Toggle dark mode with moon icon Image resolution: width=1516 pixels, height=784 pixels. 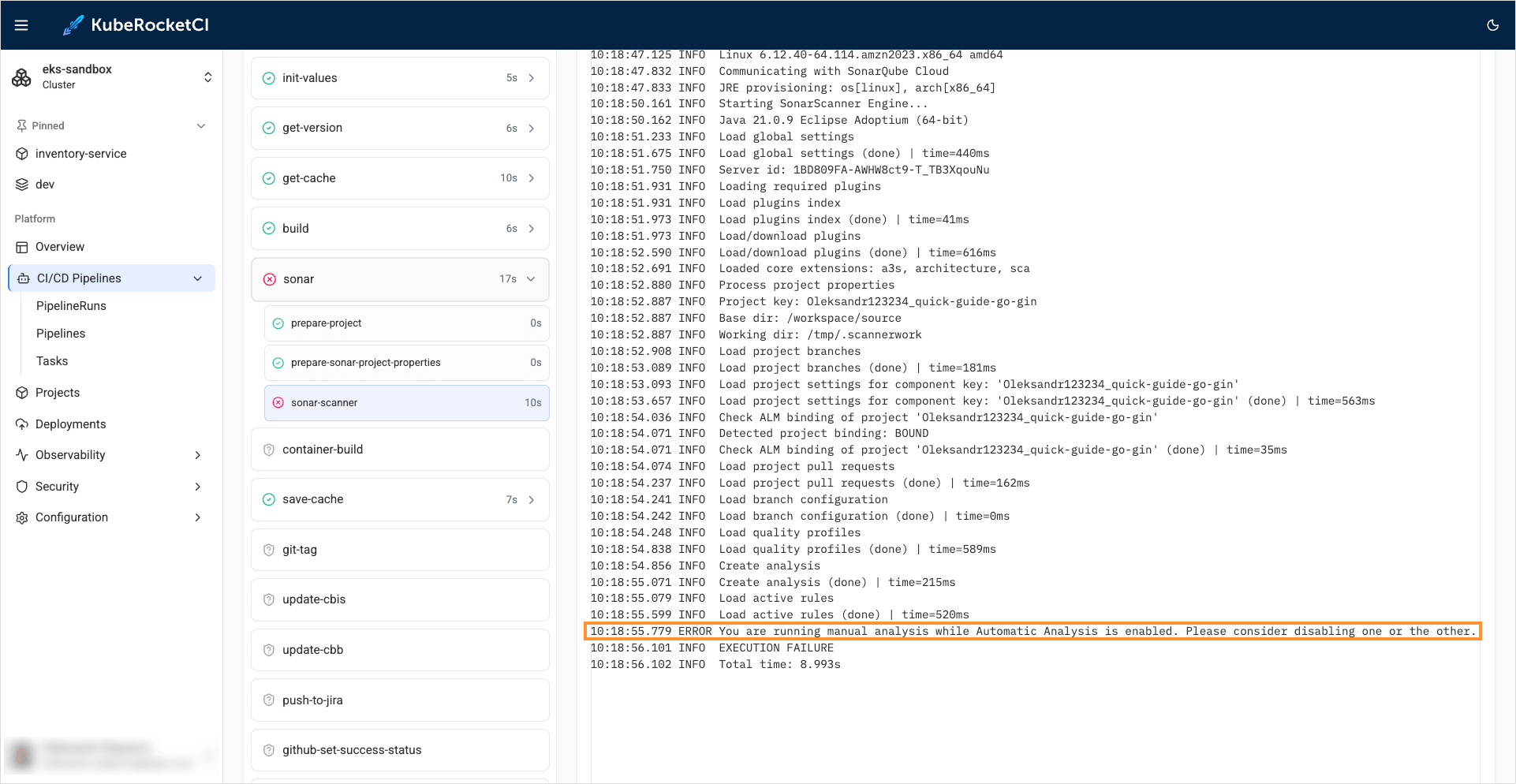pos(1492,25)
